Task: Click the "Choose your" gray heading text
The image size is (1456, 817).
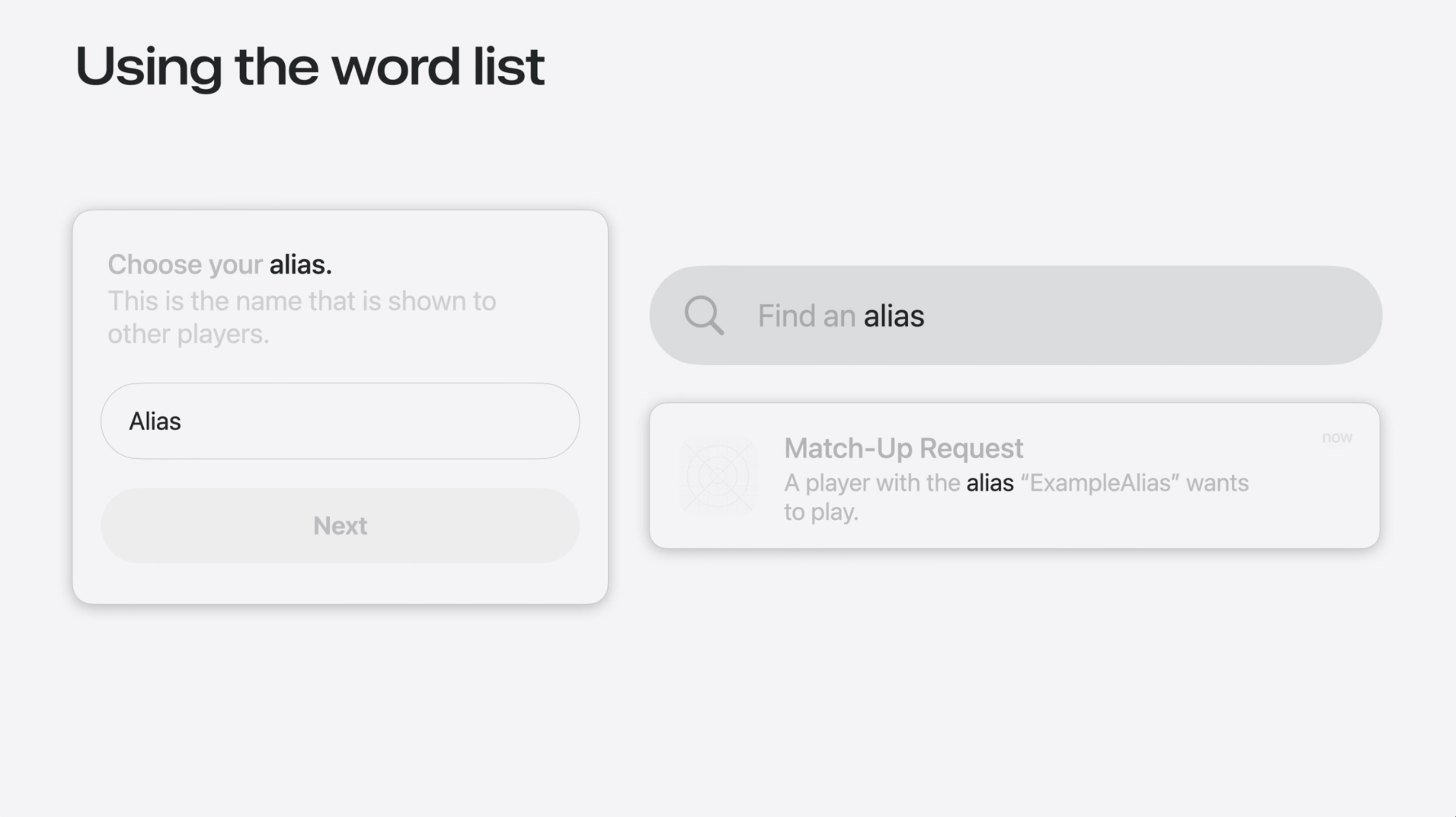Action: click(185, 265)
